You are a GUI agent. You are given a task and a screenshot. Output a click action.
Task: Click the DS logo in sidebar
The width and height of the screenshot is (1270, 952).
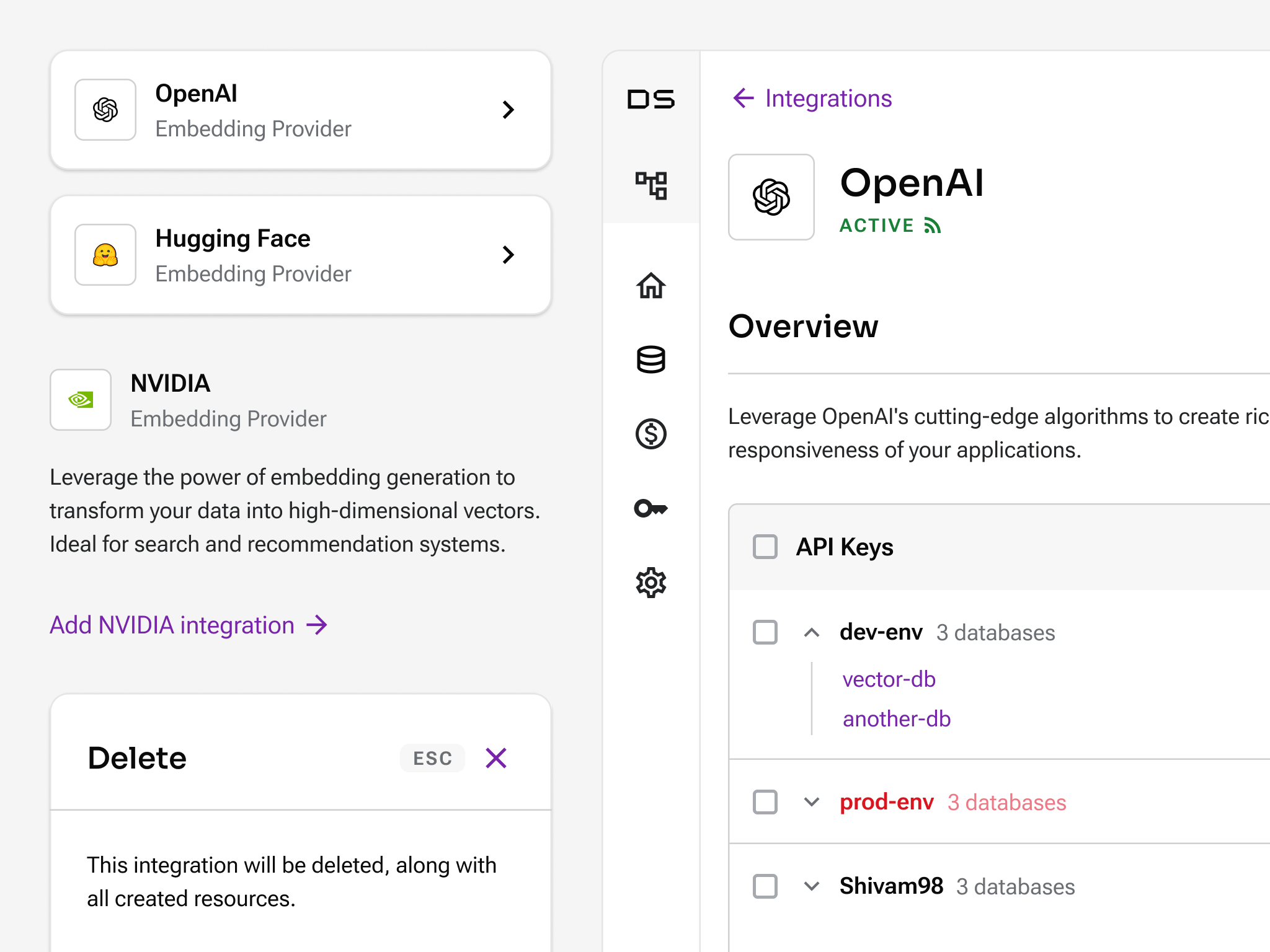point(651,99)
